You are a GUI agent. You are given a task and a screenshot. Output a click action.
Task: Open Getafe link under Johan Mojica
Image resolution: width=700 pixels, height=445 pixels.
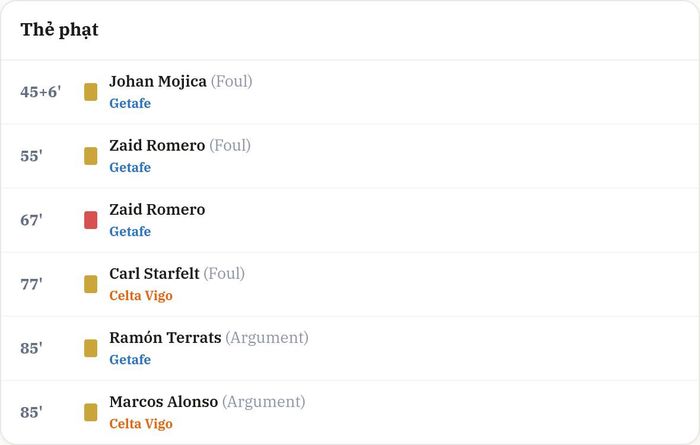[130, 104]
